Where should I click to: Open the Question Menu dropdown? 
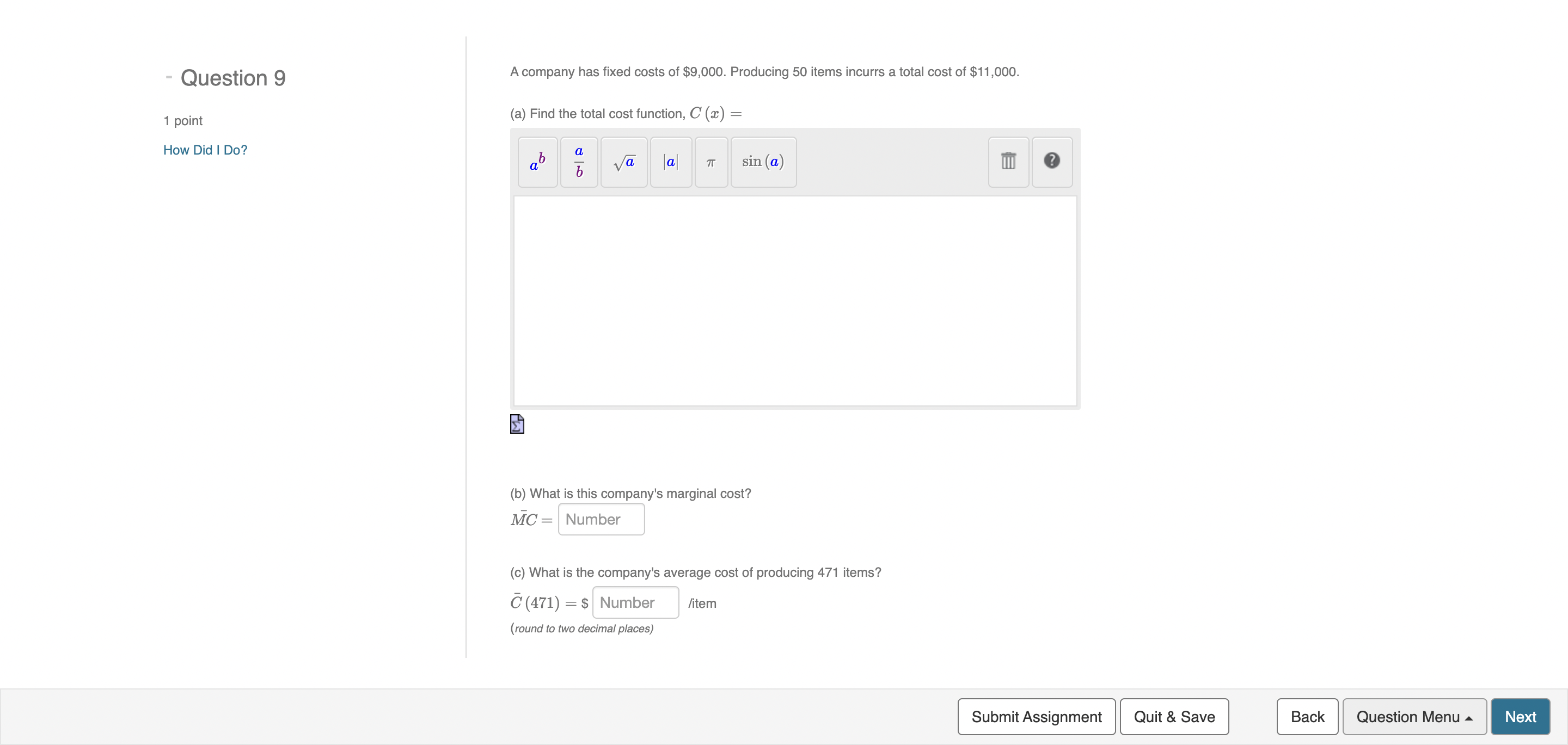pos(1414,716)
